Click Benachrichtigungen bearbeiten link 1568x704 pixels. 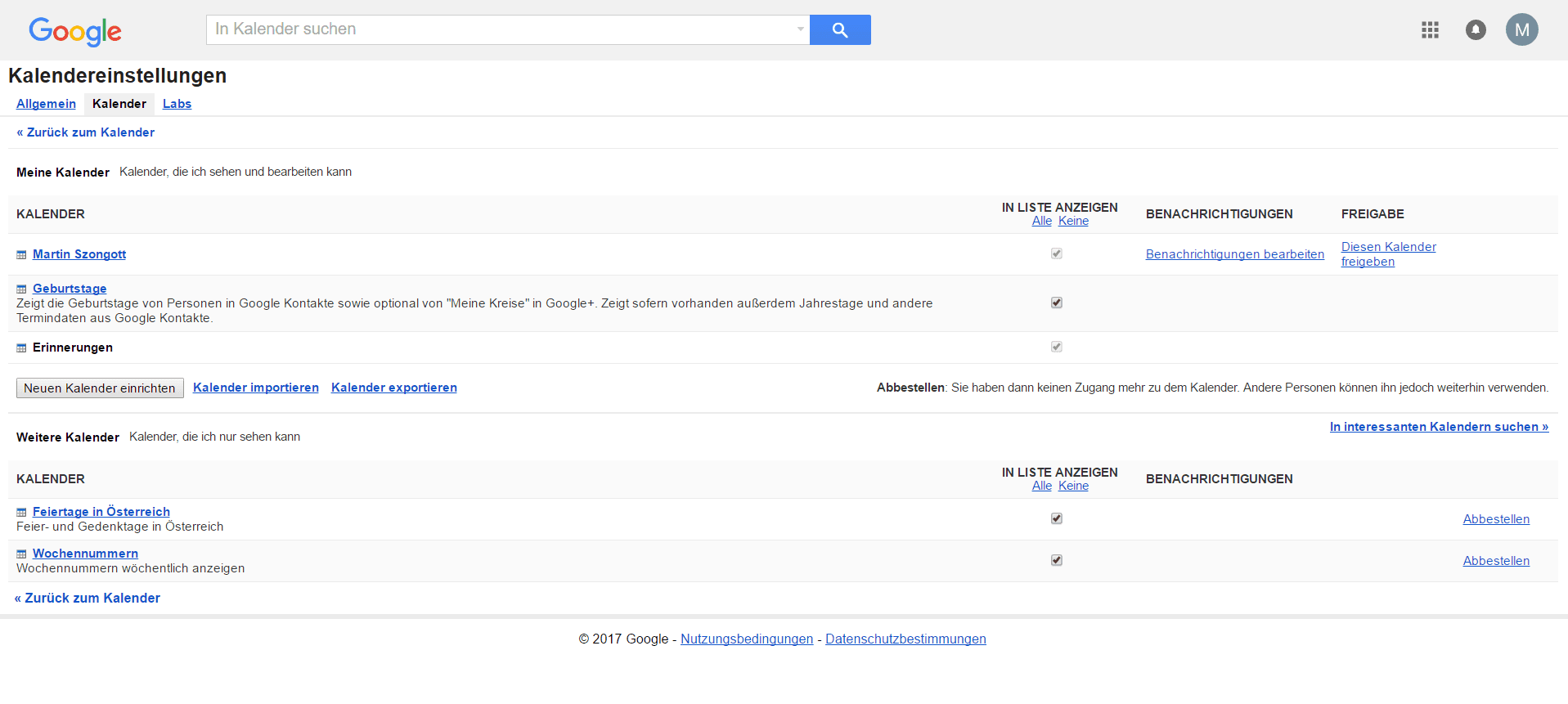(x=1235, y=254)
